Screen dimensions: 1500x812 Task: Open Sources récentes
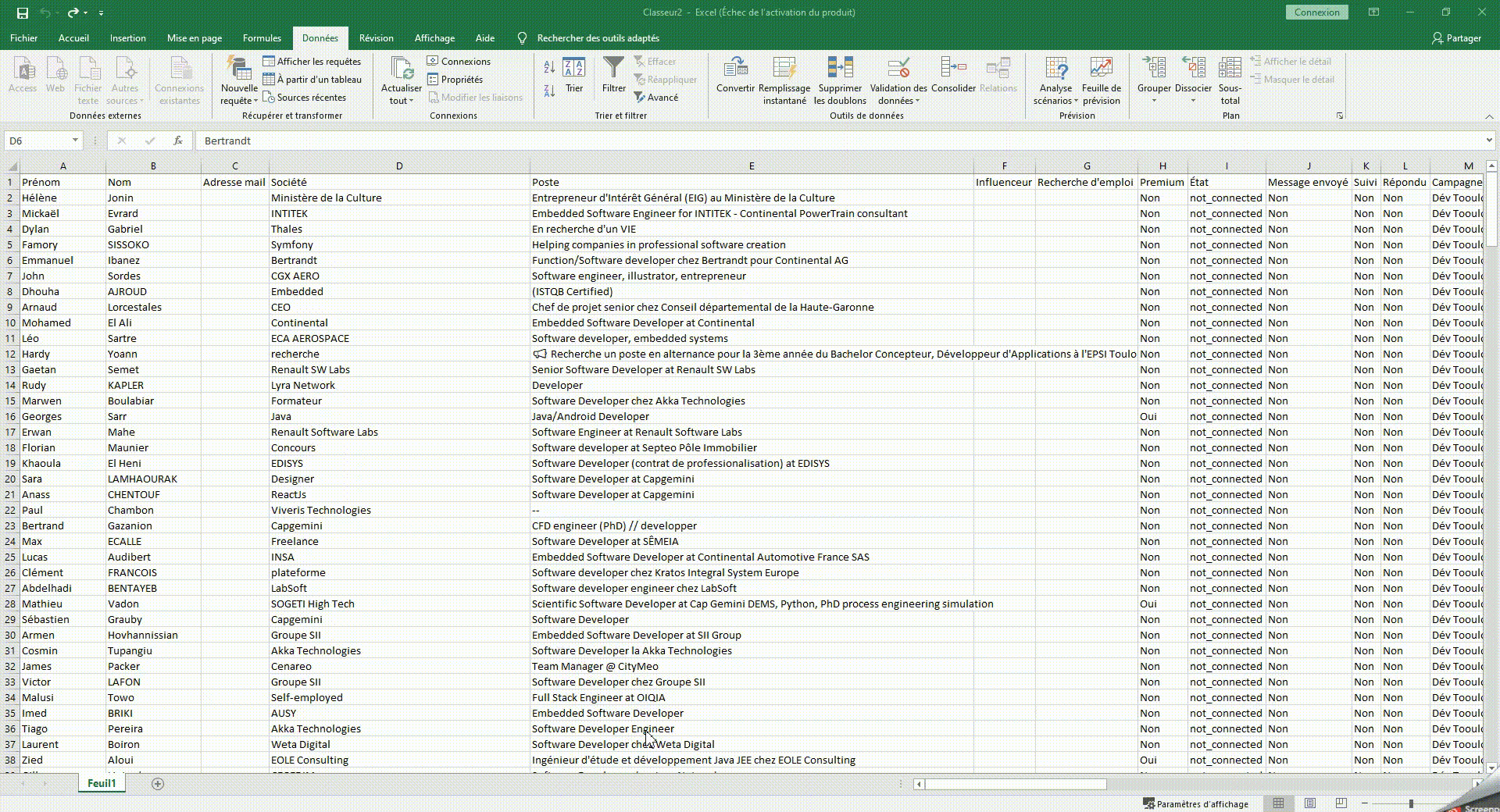(x=304, y=97)
